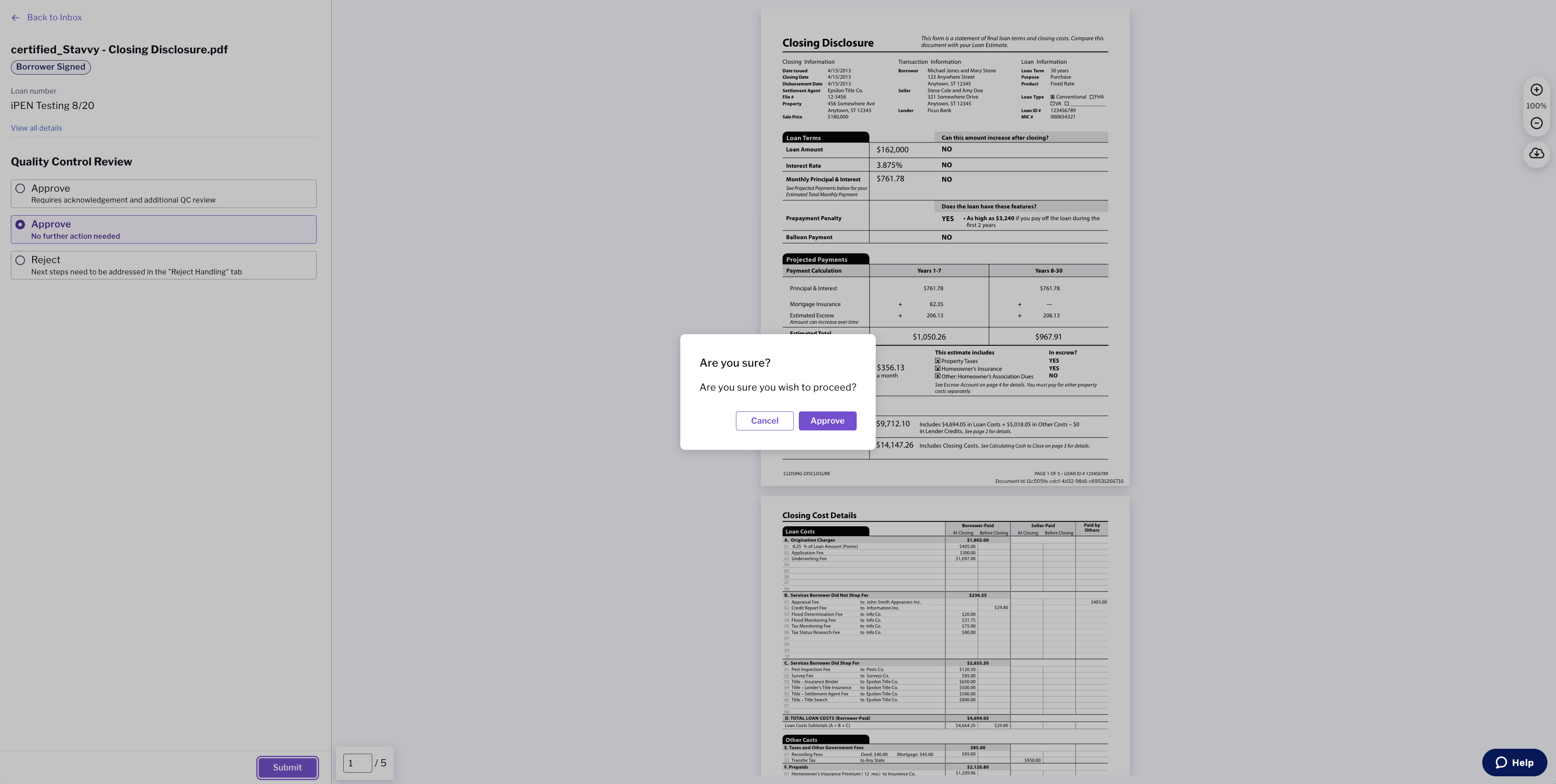Click the page number input field

pyautogui.click(x=358, y=763)
